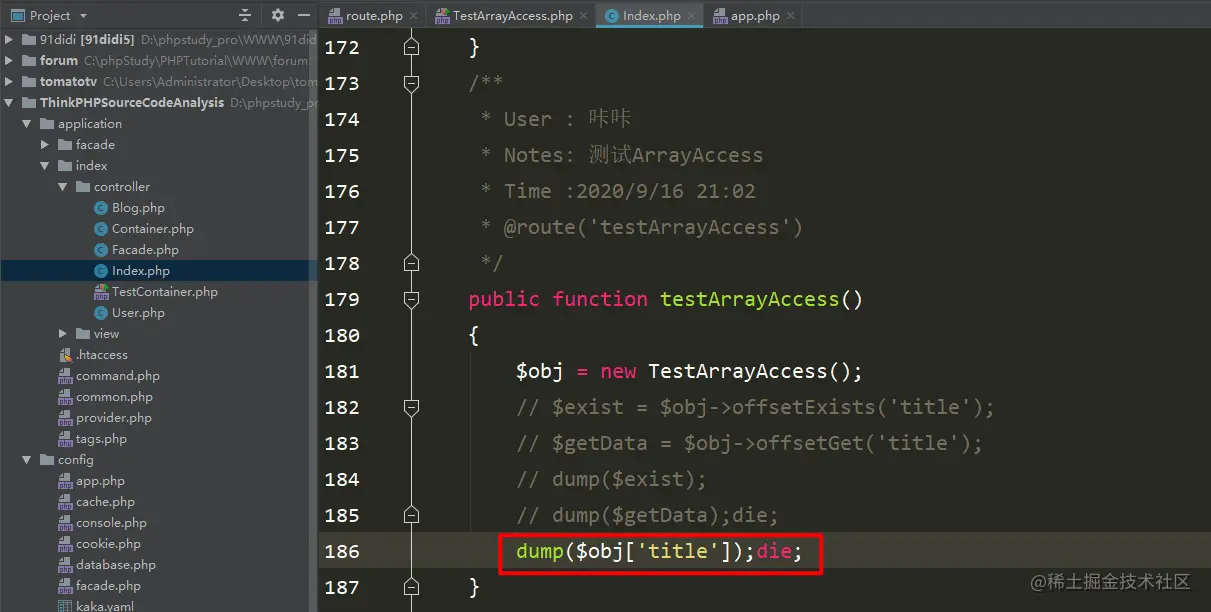This screenshot has width=1211, height=612.
Task: Open TestContainer.php file
Action: point(165,292)
